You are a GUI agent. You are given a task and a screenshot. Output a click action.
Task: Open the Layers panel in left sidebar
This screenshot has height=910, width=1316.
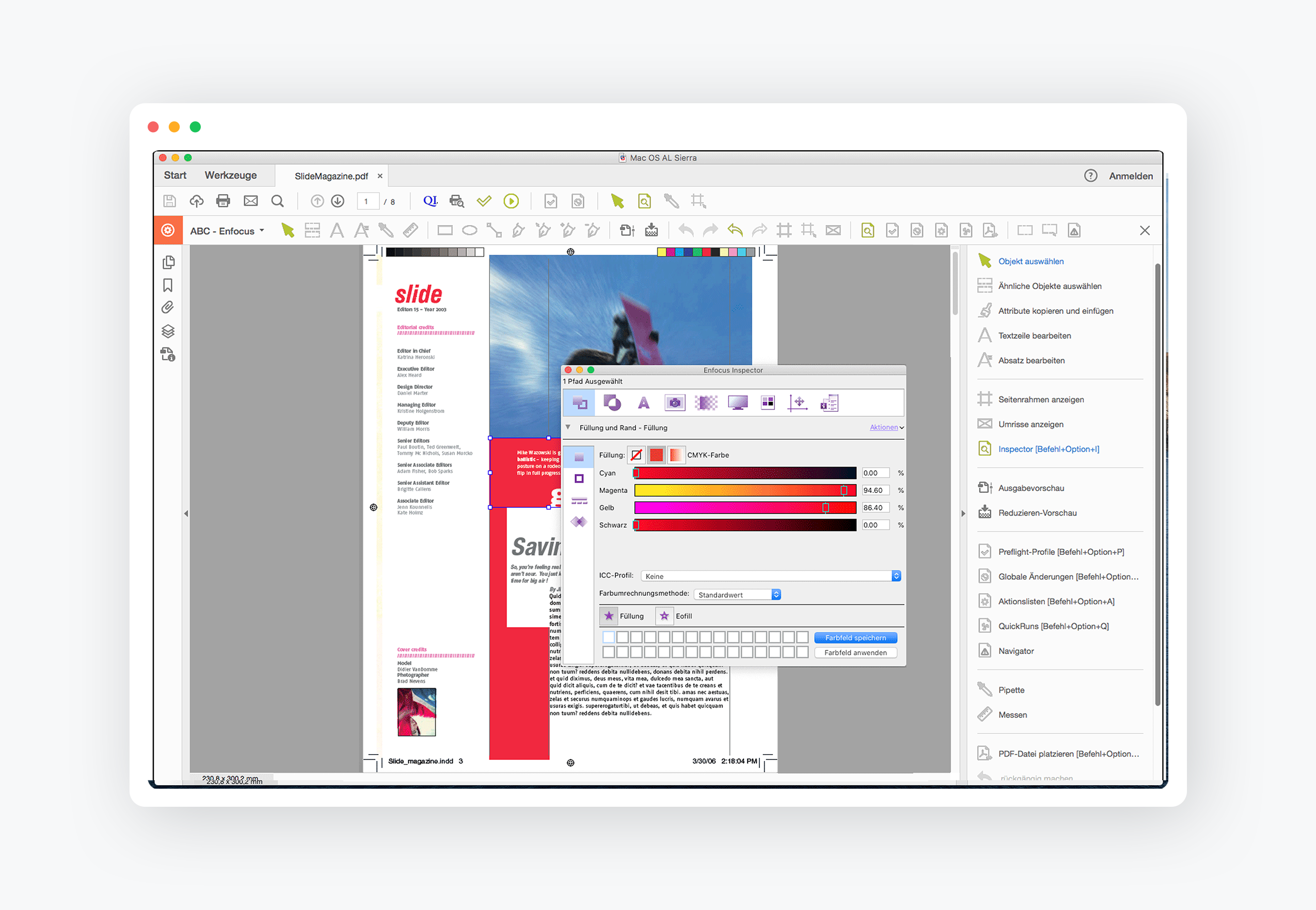coord(168,331)
